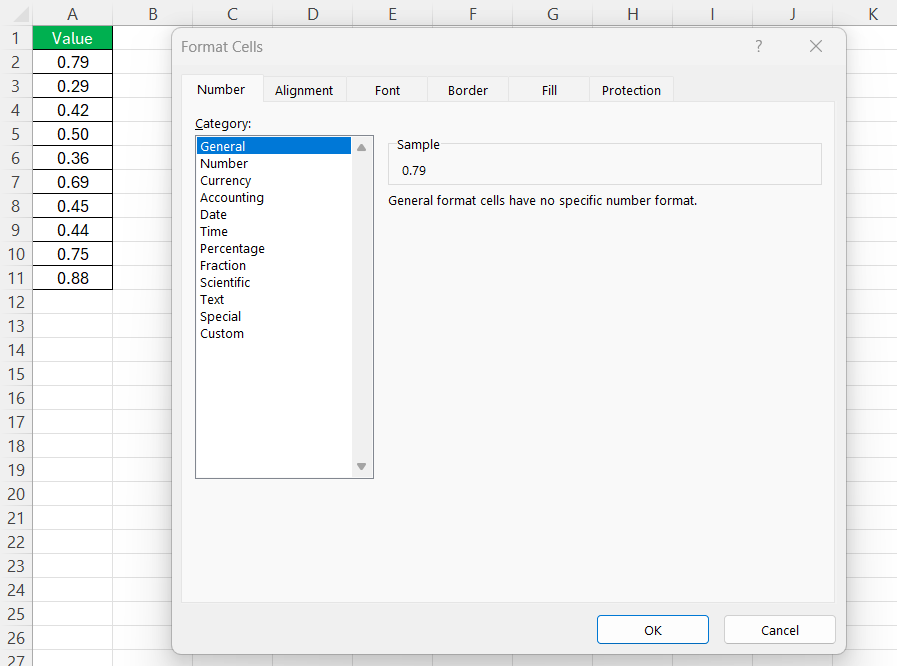Select row 20 header
The width and height of the screenshot is (897, 666).
coord(15,494)
